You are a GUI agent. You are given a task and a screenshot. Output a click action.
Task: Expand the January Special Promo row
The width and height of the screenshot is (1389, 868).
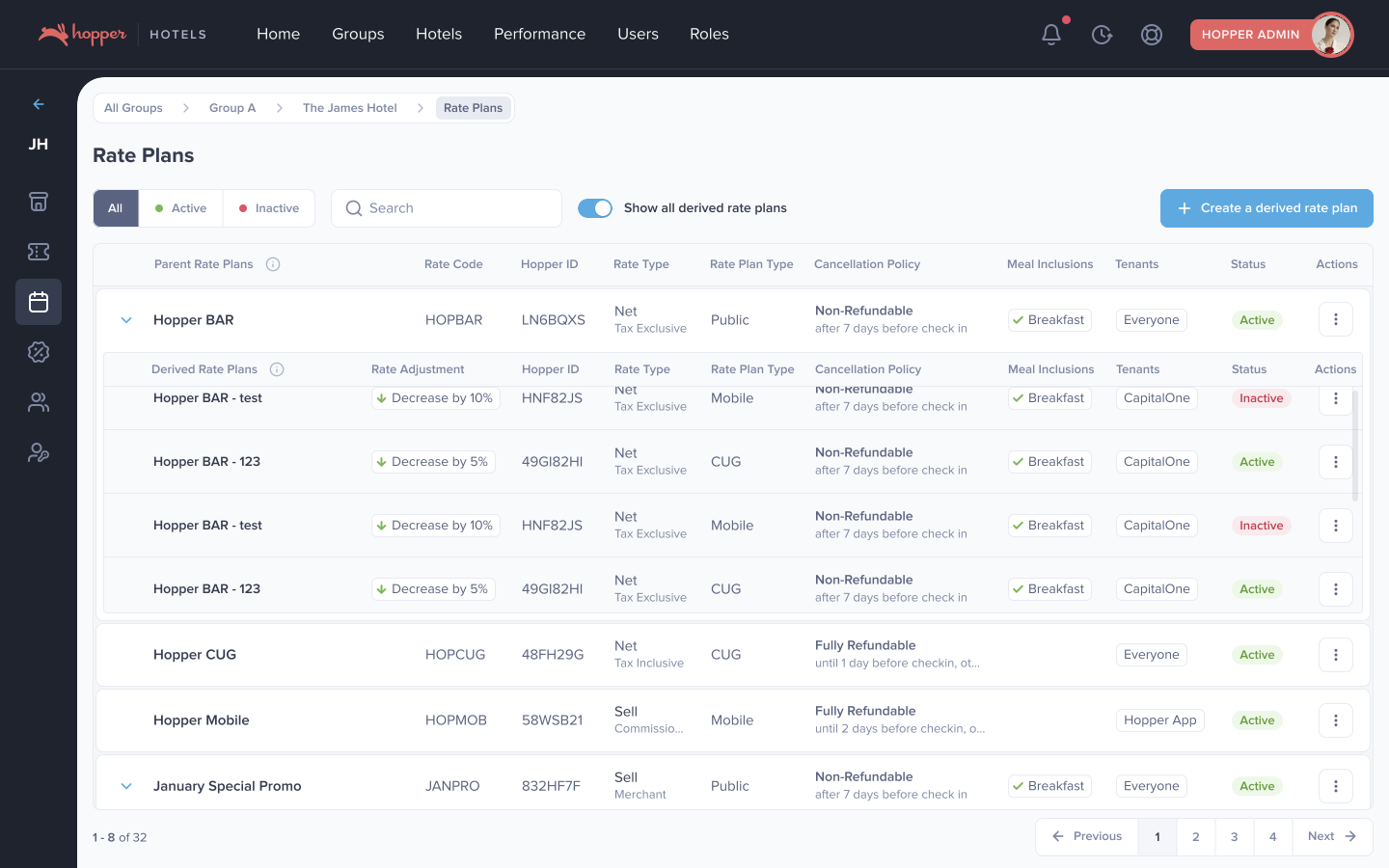pyautogui.click(x=126, y=786)
